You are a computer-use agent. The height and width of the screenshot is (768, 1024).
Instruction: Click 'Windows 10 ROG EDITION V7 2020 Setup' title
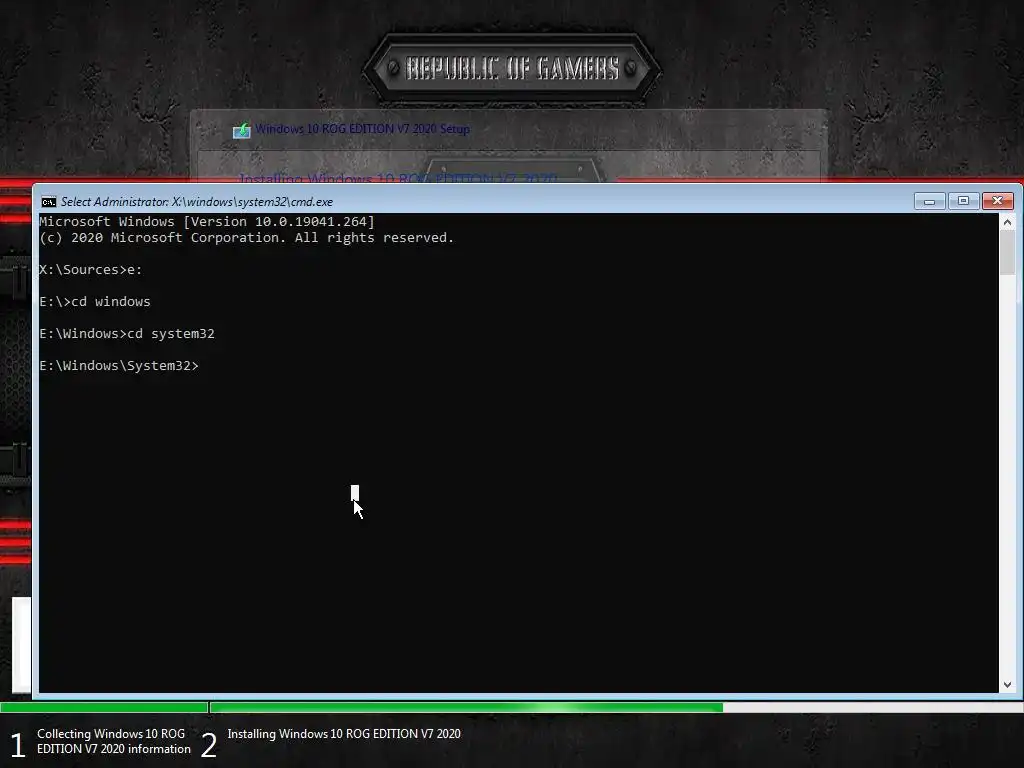(362, 129)
